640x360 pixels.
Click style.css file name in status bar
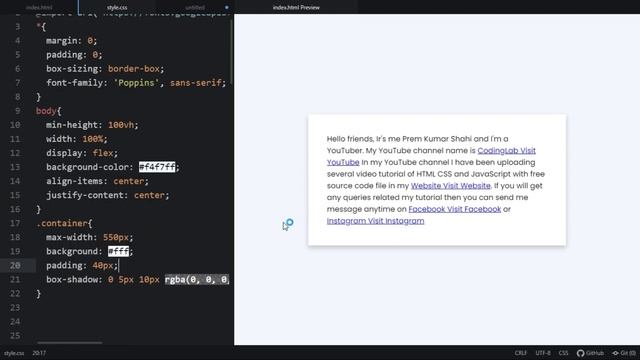[x=14, y=353]
